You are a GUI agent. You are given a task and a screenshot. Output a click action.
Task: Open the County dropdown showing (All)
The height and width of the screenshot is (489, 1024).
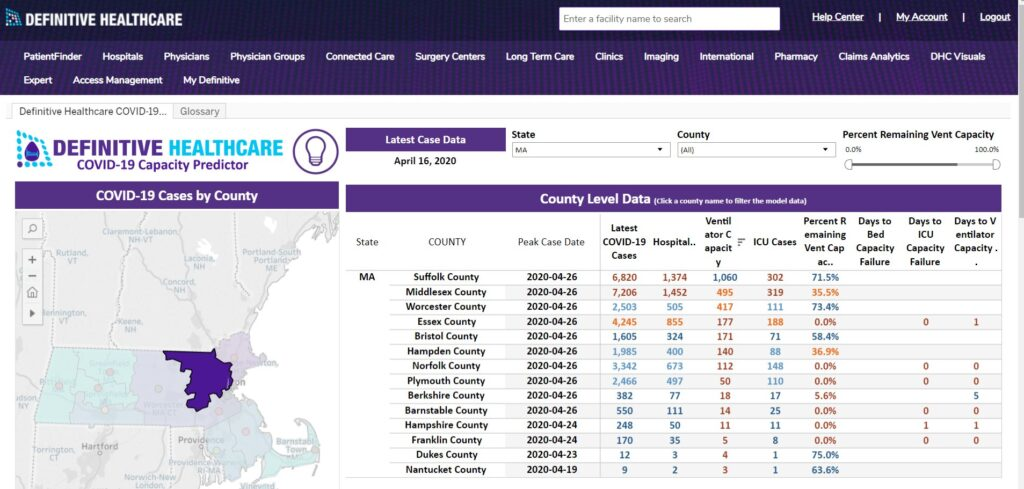[x=756, y=150]
